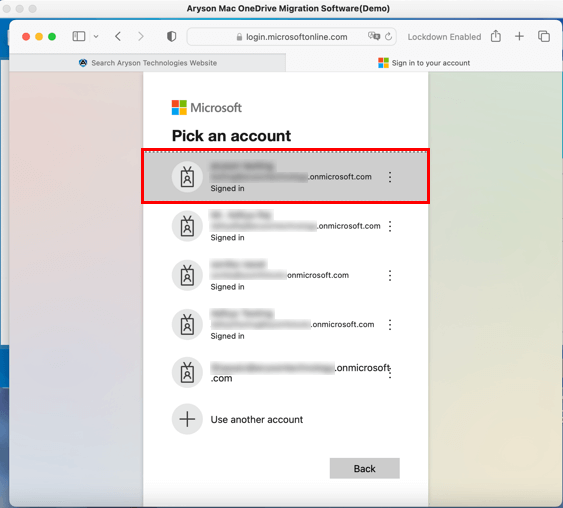Viewport: 563px width, 508px height.
Task: Open options menu for fifth account
Action: pos(390,373)
